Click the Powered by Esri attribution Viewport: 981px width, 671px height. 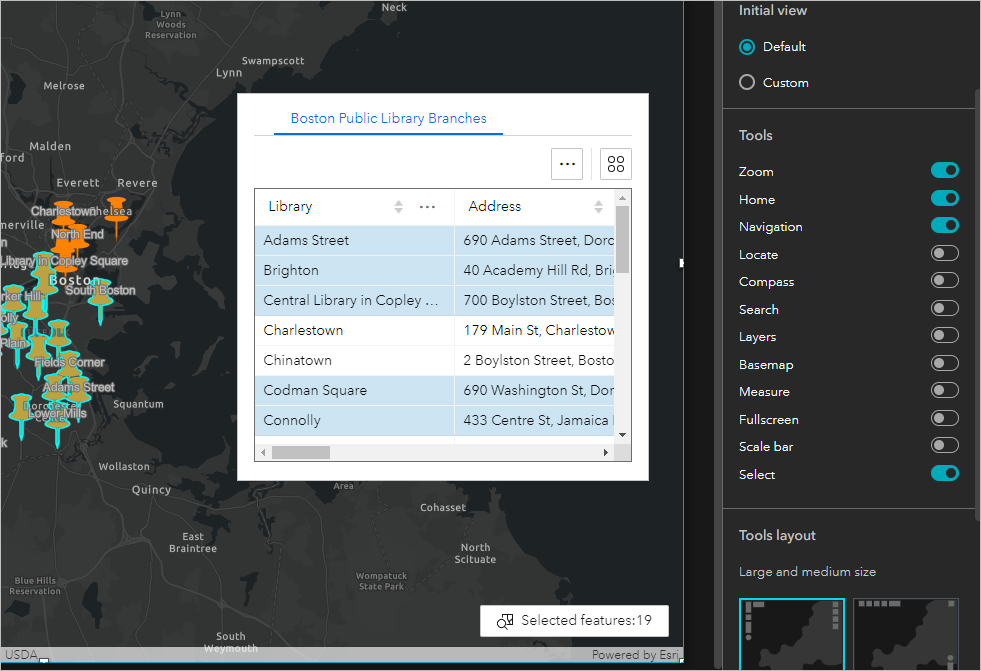point(635,655)
